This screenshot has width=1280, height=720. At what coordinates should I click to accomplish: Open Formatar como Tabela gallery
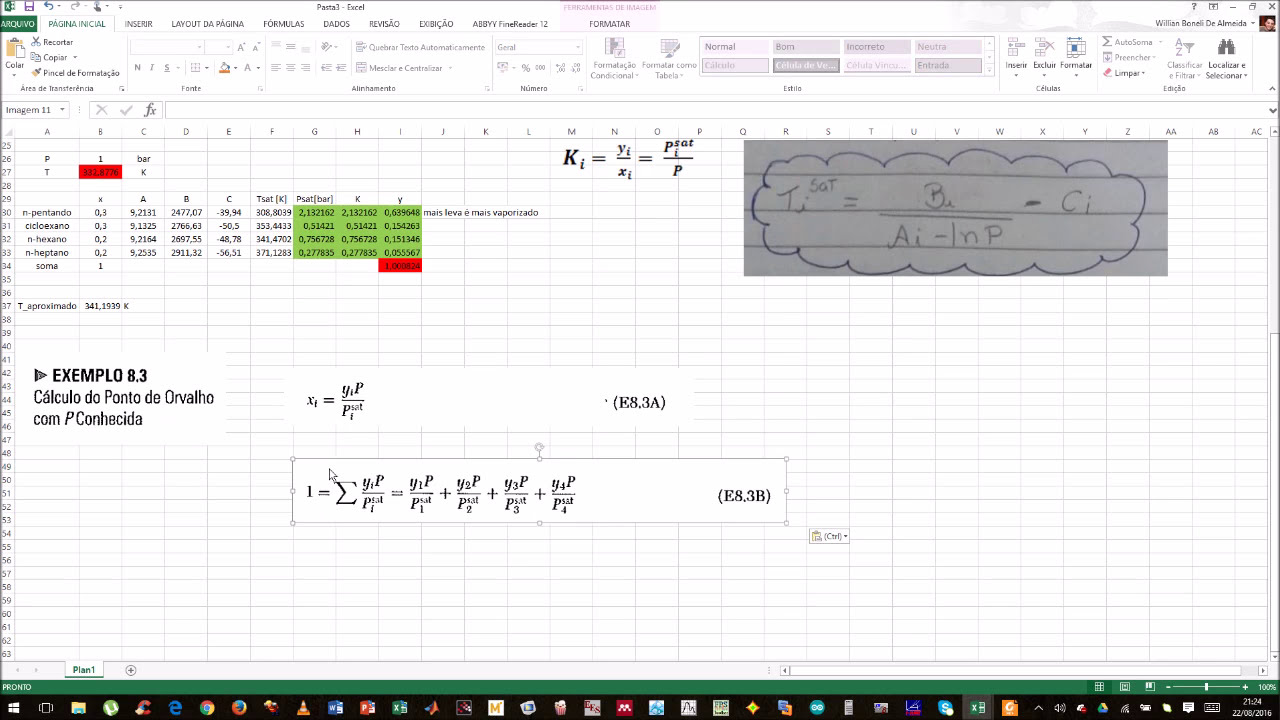coord(669,58)
